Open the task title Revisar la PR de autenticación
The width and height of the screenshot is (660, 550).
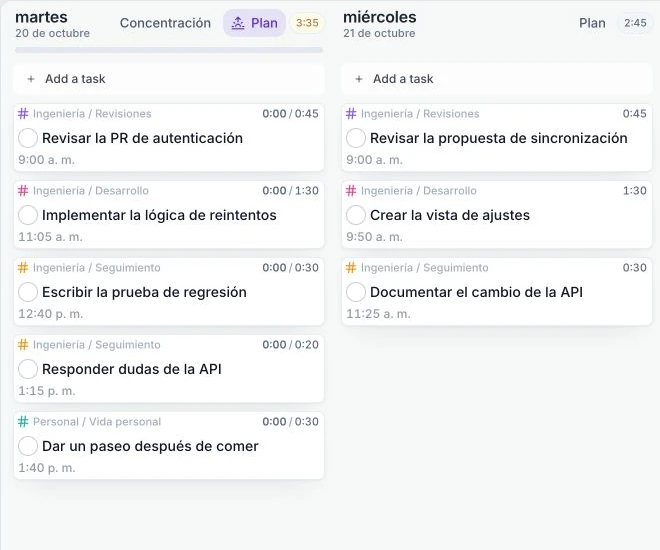coord(142,138)
